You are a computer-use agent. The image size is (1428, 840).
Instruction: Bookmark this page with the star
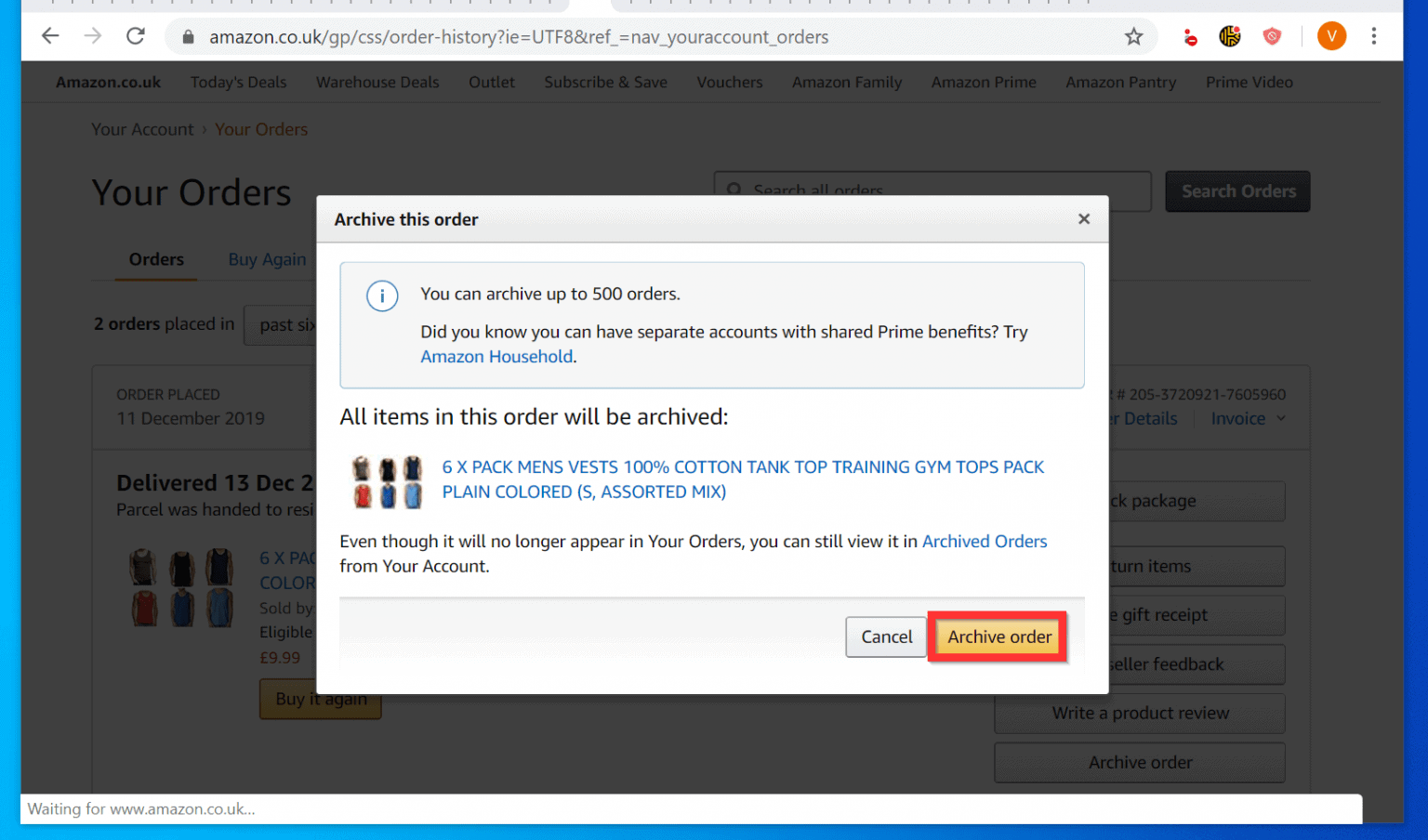pos(1134,36)
